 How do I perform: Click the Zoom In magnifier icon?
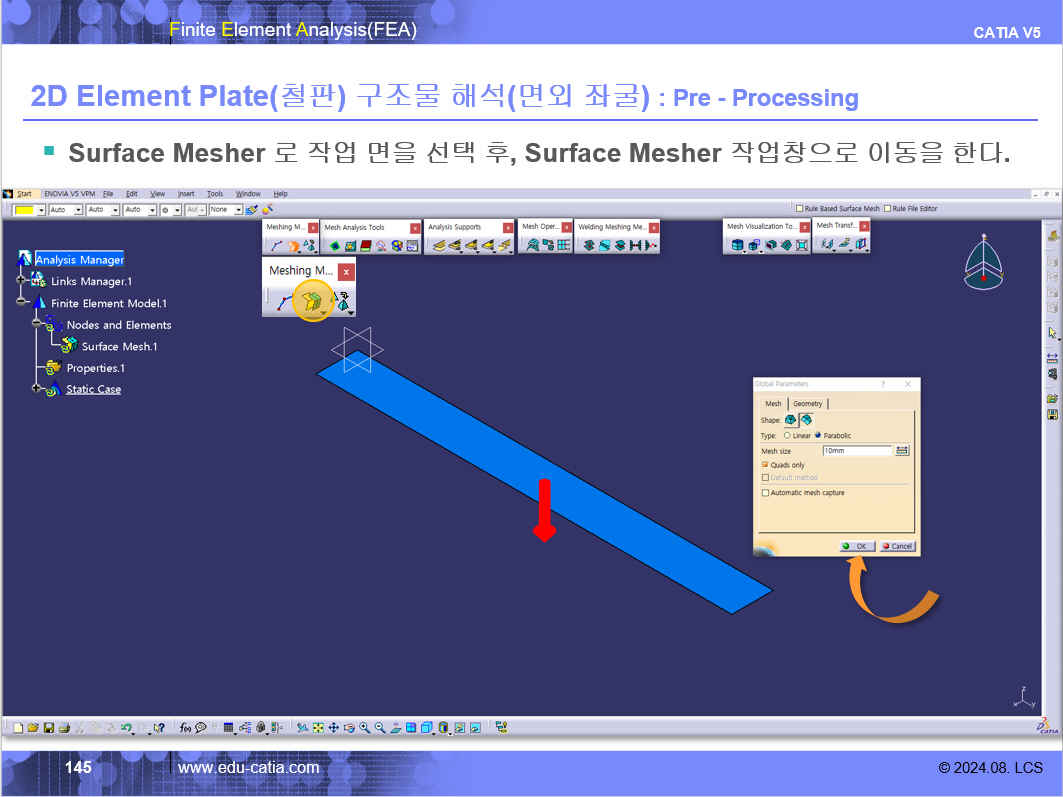click(x=365, y=728)
